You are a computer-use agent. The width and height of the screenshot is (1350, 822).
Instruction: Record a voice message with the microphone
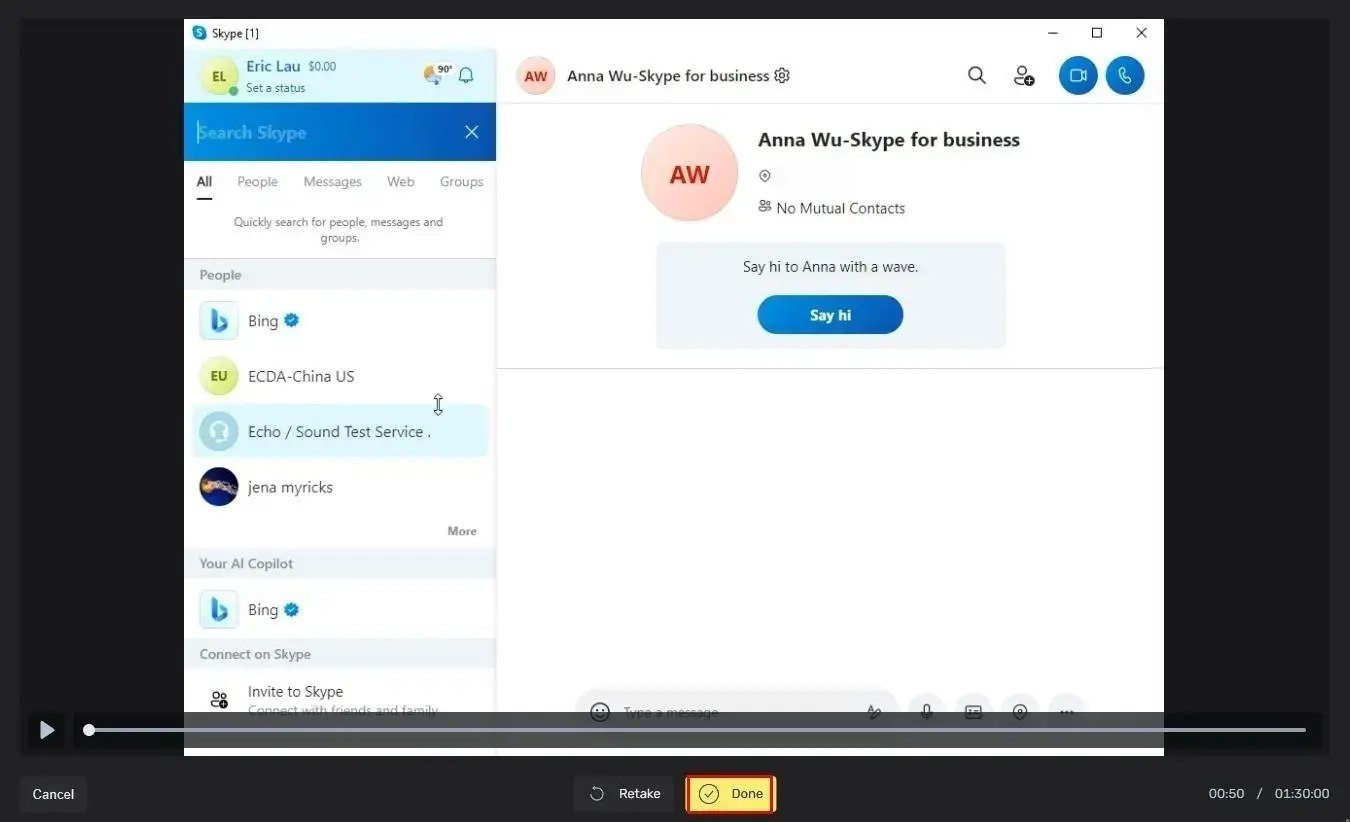[x=926, y=711]
